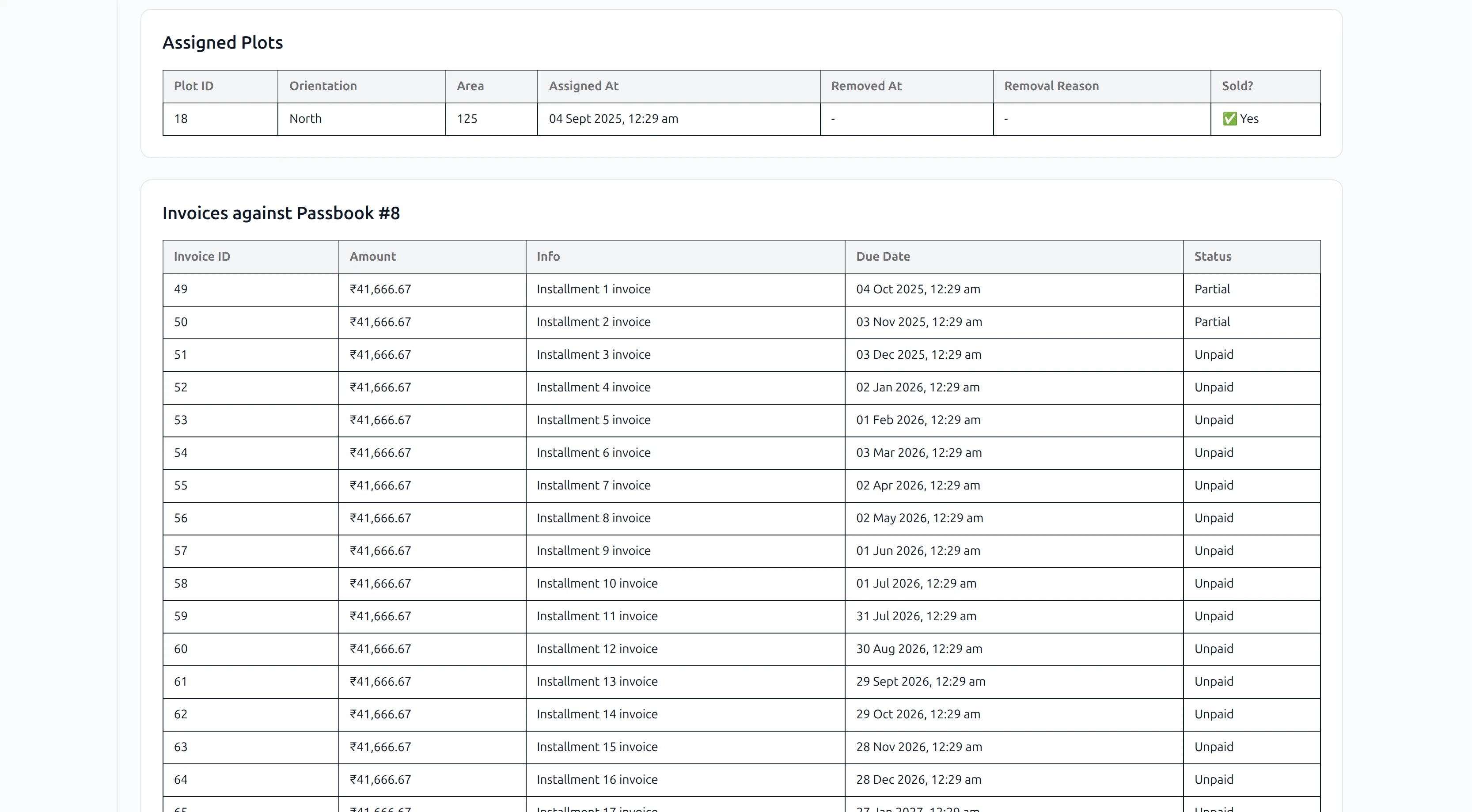Click the Invoices against Passbook #8 heading
This screenshot has height=812, width=1472.
(x=281, y=212)
